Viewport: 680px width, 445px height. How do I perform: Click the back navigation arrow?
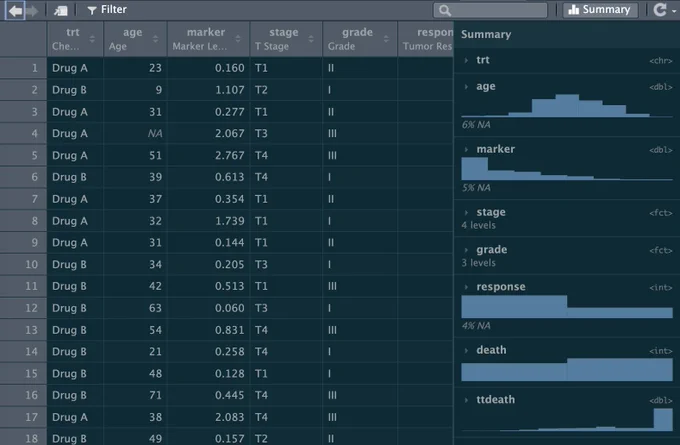coord(15,10)
